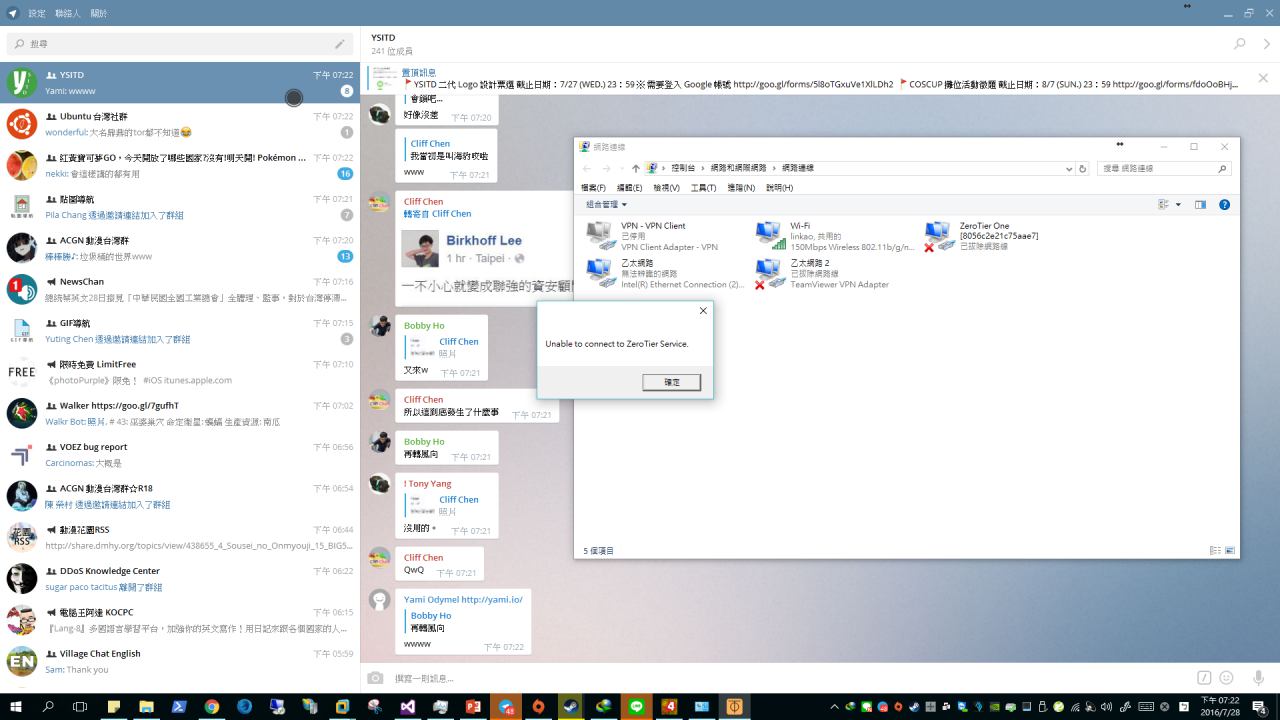Open the Ubuntu 台灣社群 chat
This screenshot has height=720, width=1280.
[x=180, y=124]
